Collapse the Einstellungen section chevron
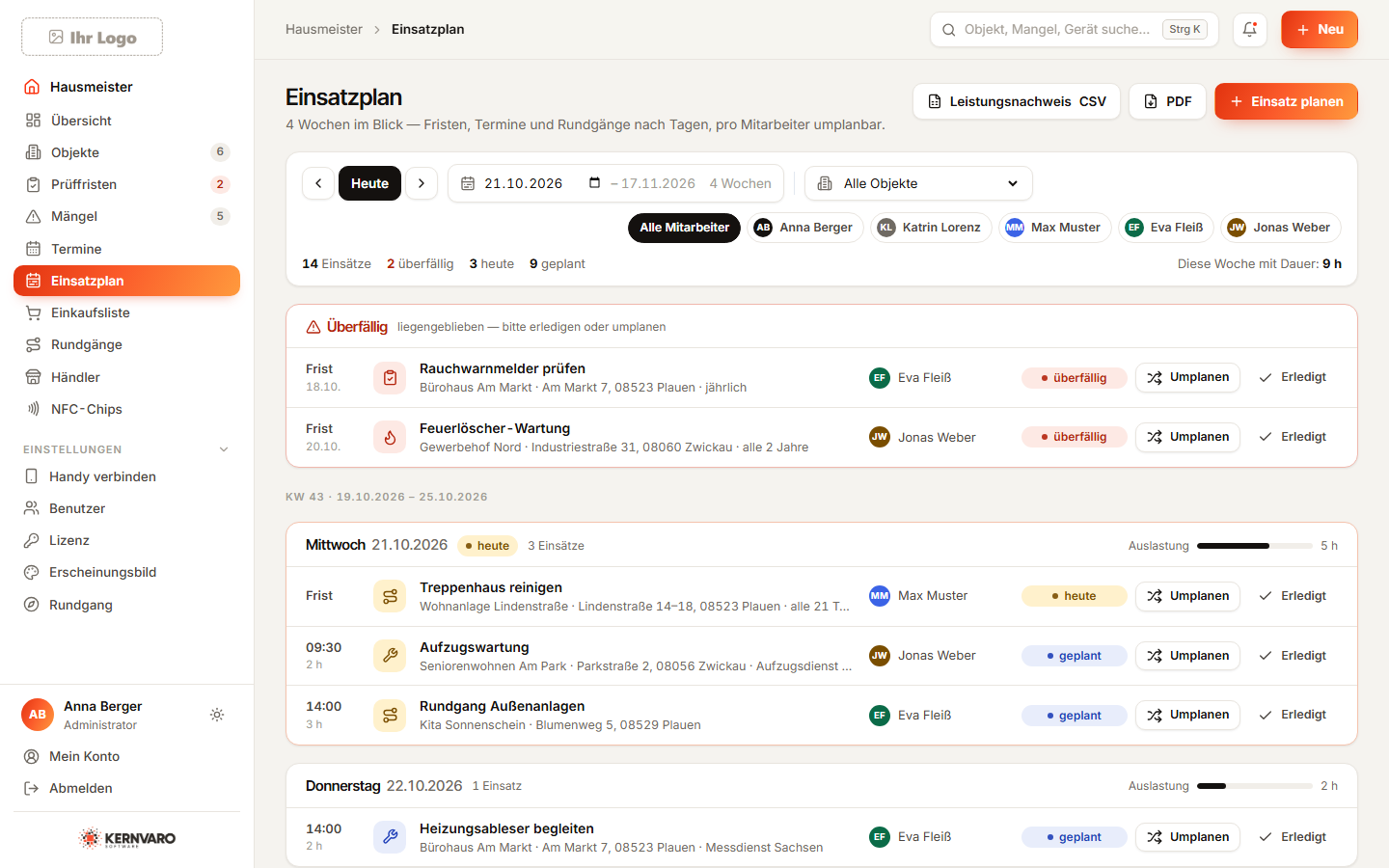The height and width of the screenshot is (868, 1389). click(x=224, y=449)
